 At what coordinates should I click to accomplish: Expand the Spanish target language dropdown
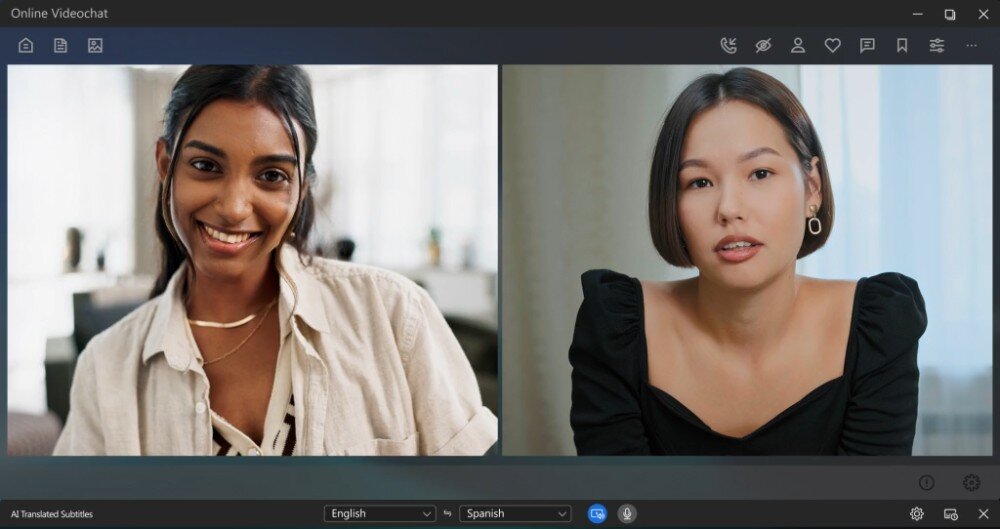[x=515, y=513]
